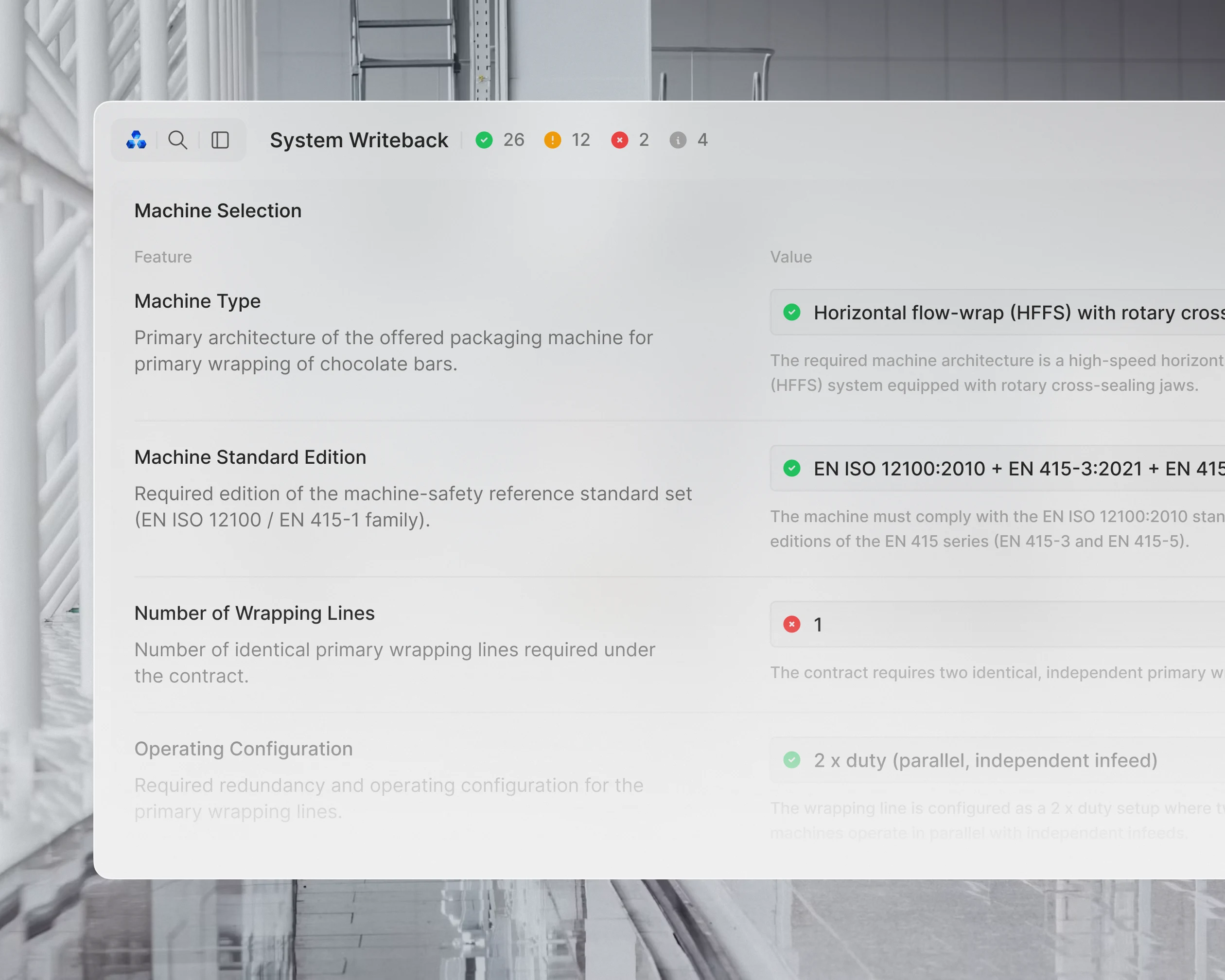The image size is (1225, 980).
Task: Open search with the magnifier icon
Action: 178,140
